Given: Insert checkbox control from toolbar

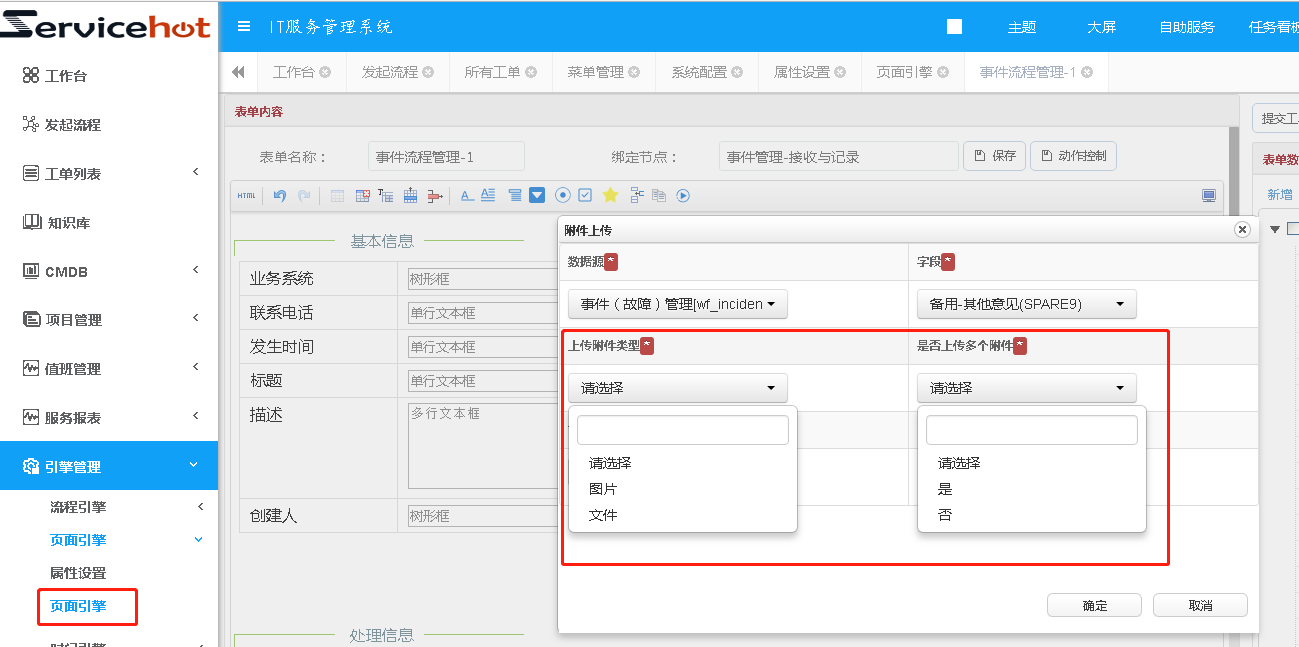Looking at the screenshot, I should click(586, 196).
